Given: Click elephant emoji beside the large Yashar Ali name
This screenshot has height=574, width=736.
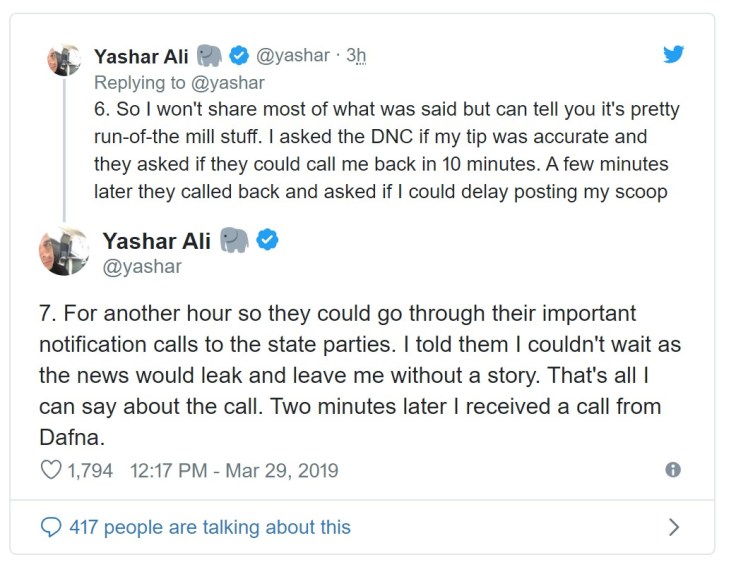Looking at the screenshot, I should tap(235, 241).
